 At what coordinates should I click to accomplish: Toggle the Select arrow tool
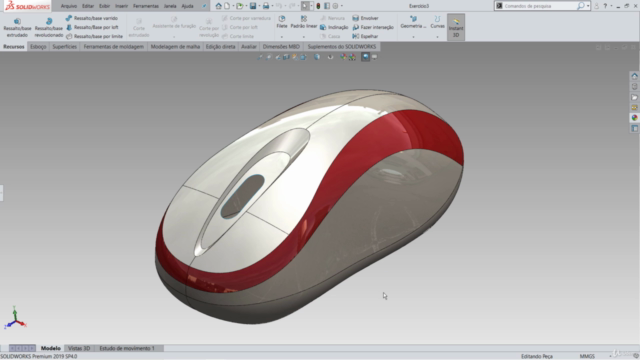(x=305, y=6)
